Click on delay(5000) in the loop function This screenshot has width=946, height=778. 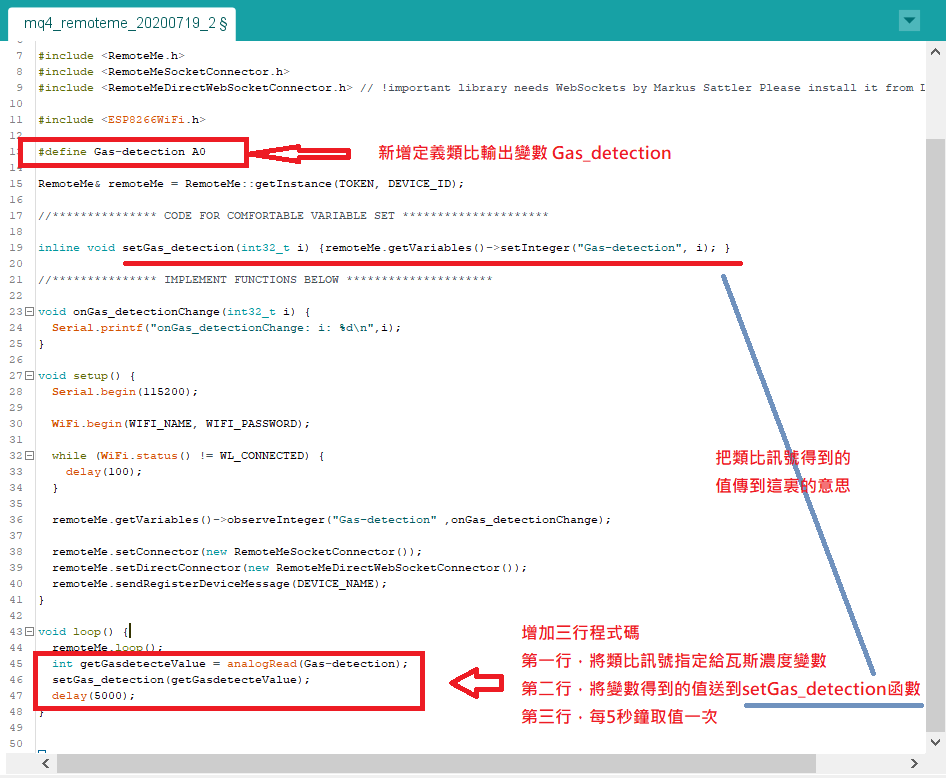coord(92,696)
